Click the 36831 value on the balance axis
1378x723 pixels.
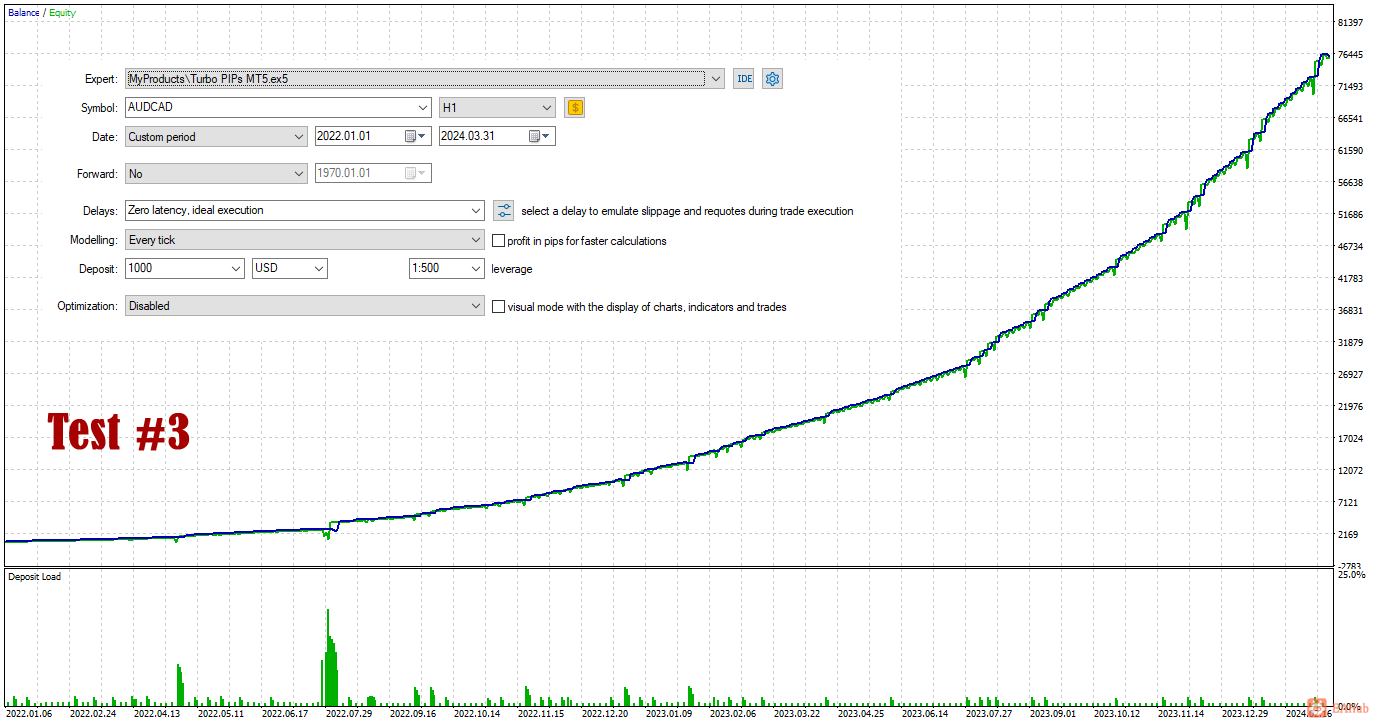(x=1350, y=310)
